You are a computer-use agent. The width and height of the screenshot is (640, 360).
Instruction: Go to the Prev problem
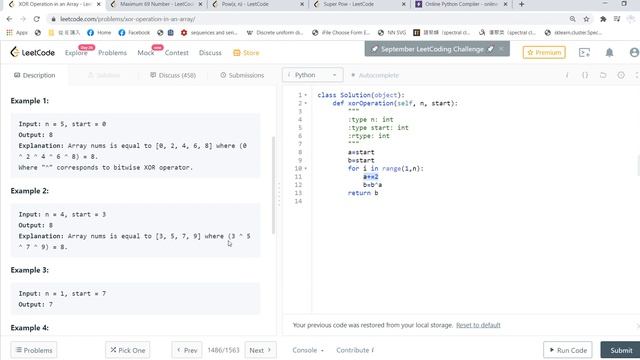pos(187,350)
